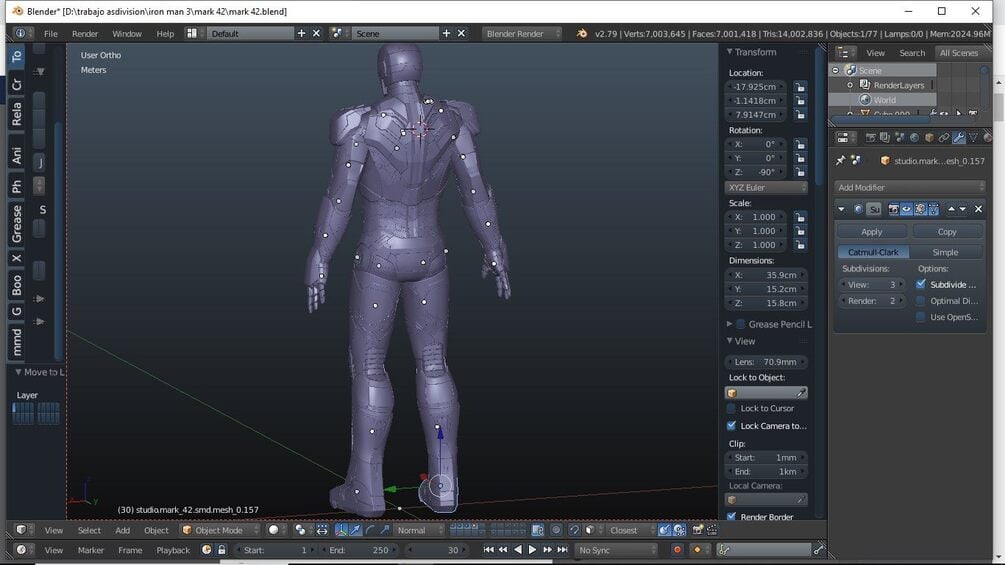Click the Render subdivisions value field
This screenshot has height=565, width=1005.
(872, 301)
